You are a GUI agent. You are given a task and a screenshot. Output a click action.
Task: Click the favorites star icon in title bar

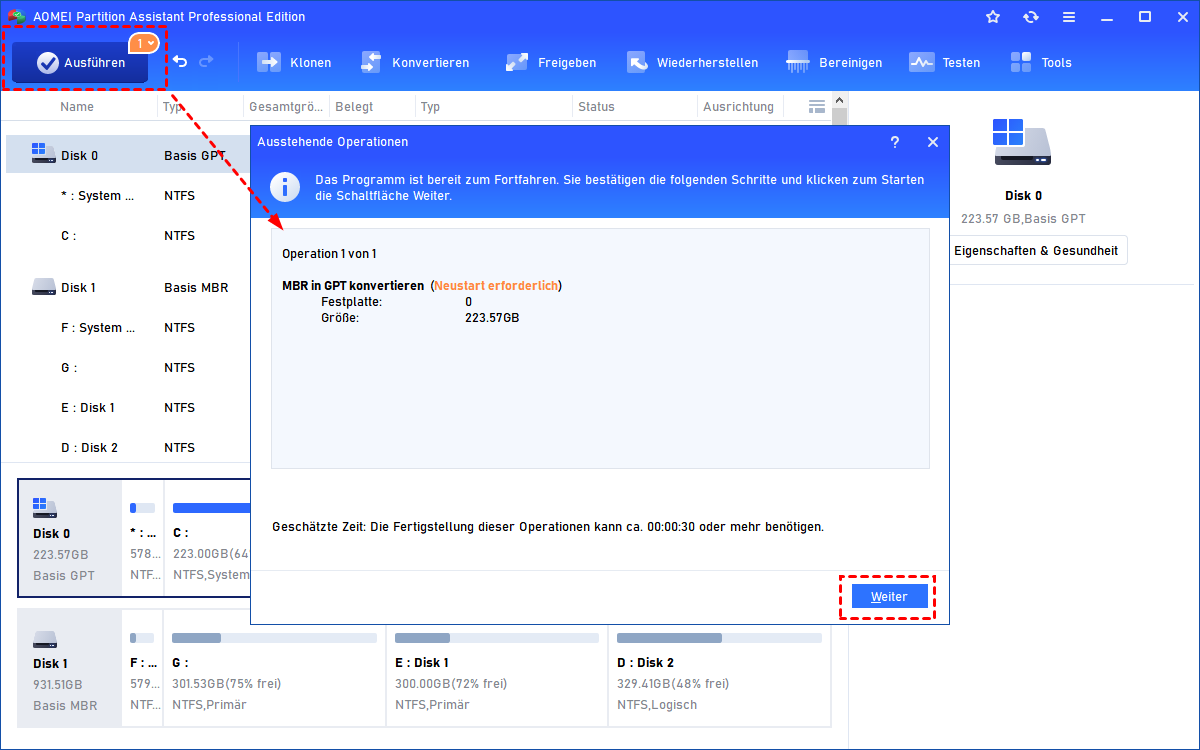[x=993, y=17]
